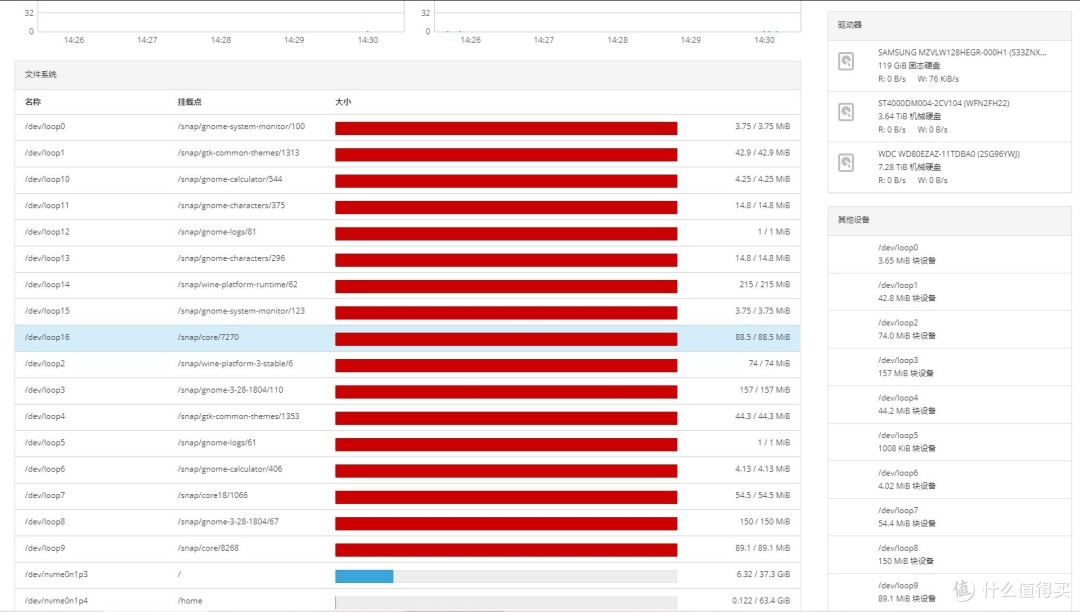The height and width of the screenshot is (612, 1080).
Task: Select the /dev/loop14 filesystem row
Action: (407, 285)
